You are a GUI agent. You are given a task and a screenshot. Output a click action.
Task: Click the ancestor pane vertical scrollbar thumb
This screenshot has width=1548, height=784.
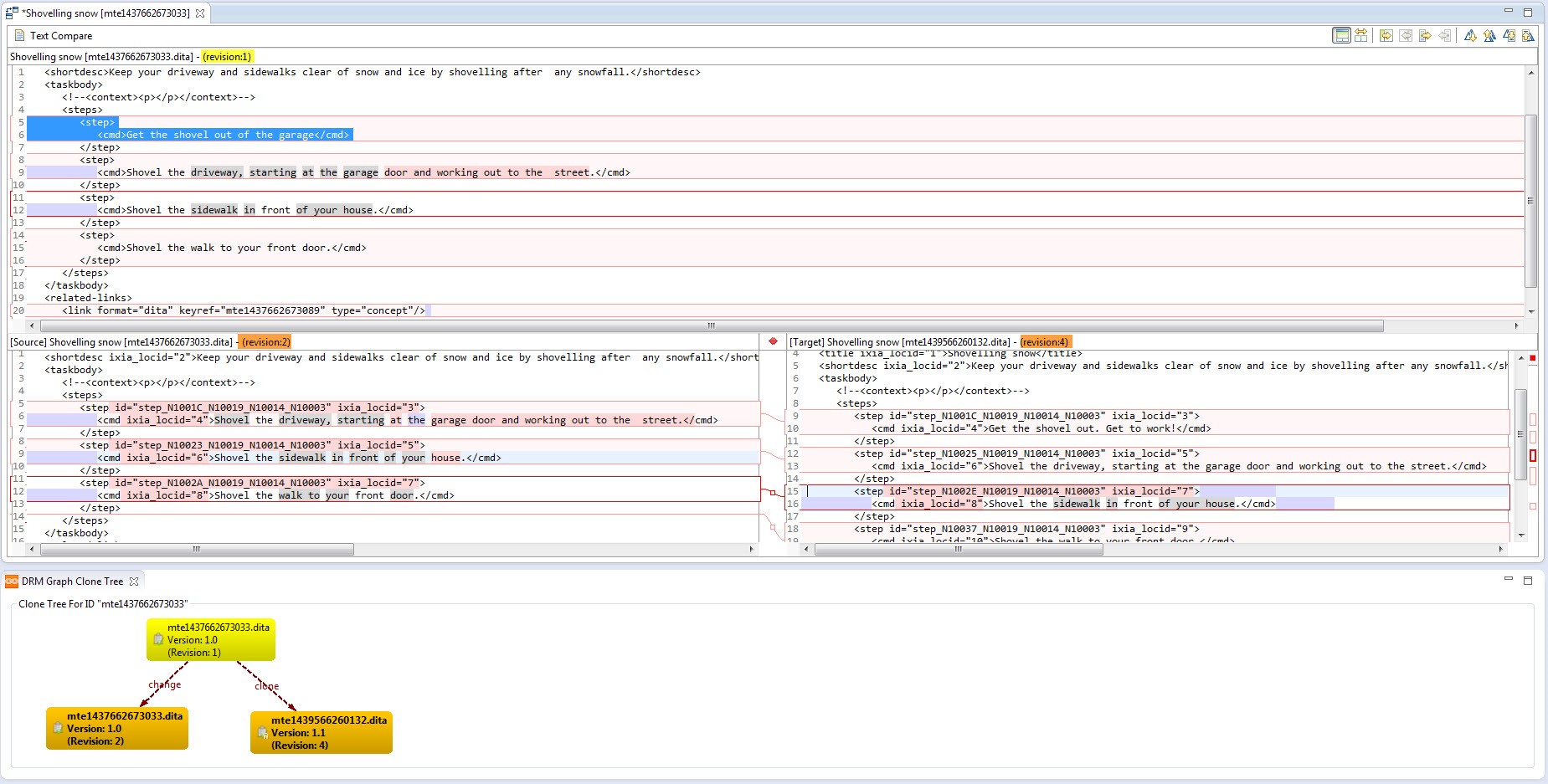tap(1531, 201)
